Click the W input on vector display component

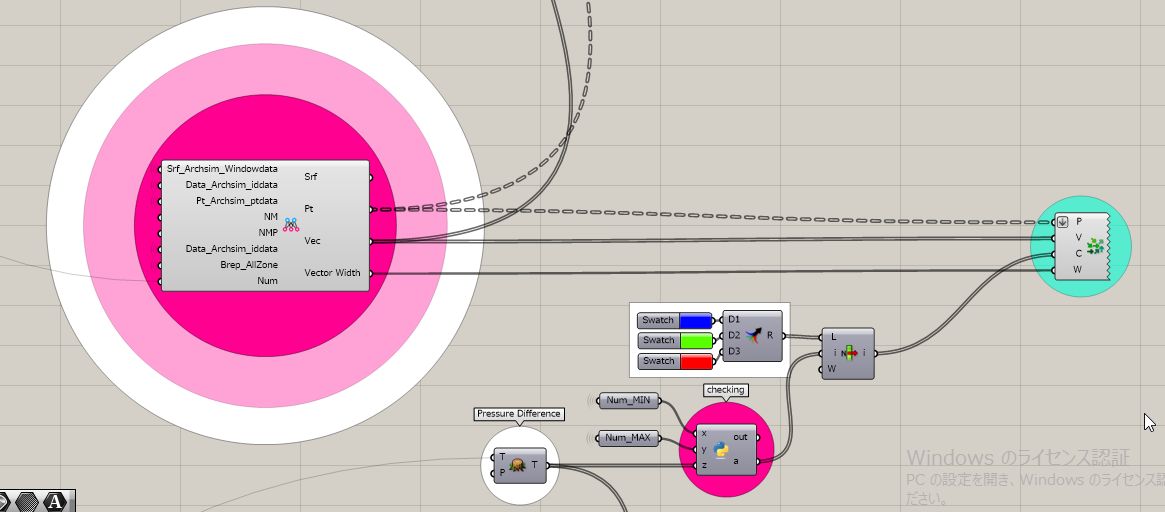(1078, 269)
